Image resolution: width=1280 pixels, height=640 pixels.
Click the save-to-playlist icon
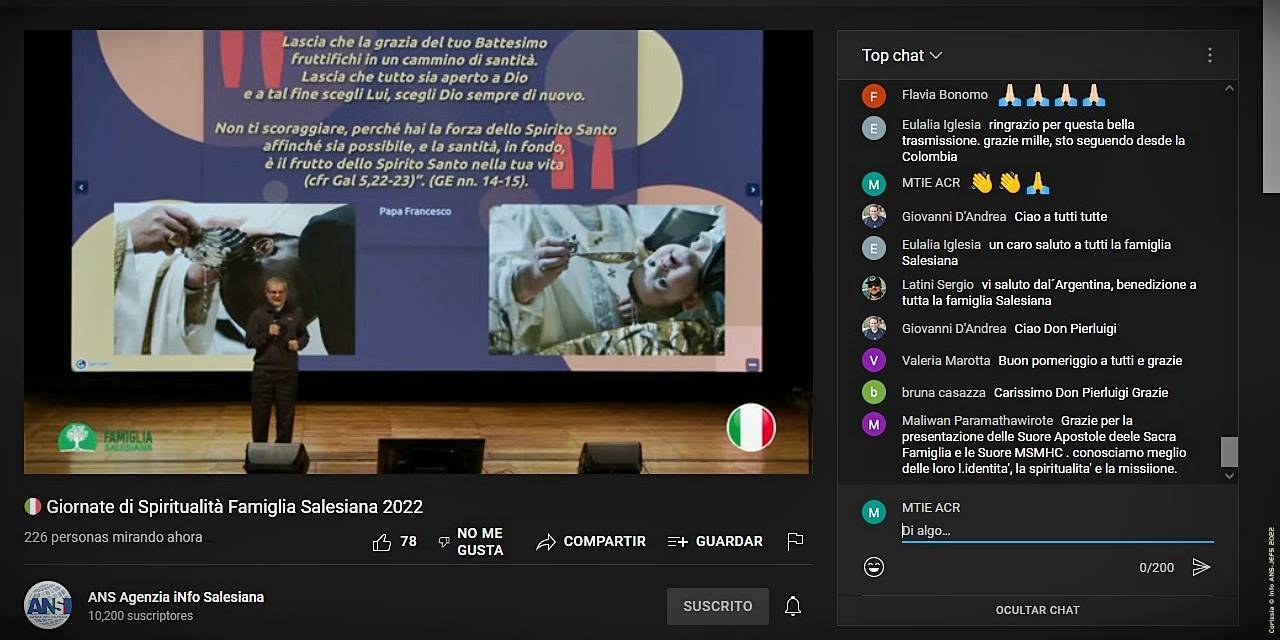tap(678, 542)
